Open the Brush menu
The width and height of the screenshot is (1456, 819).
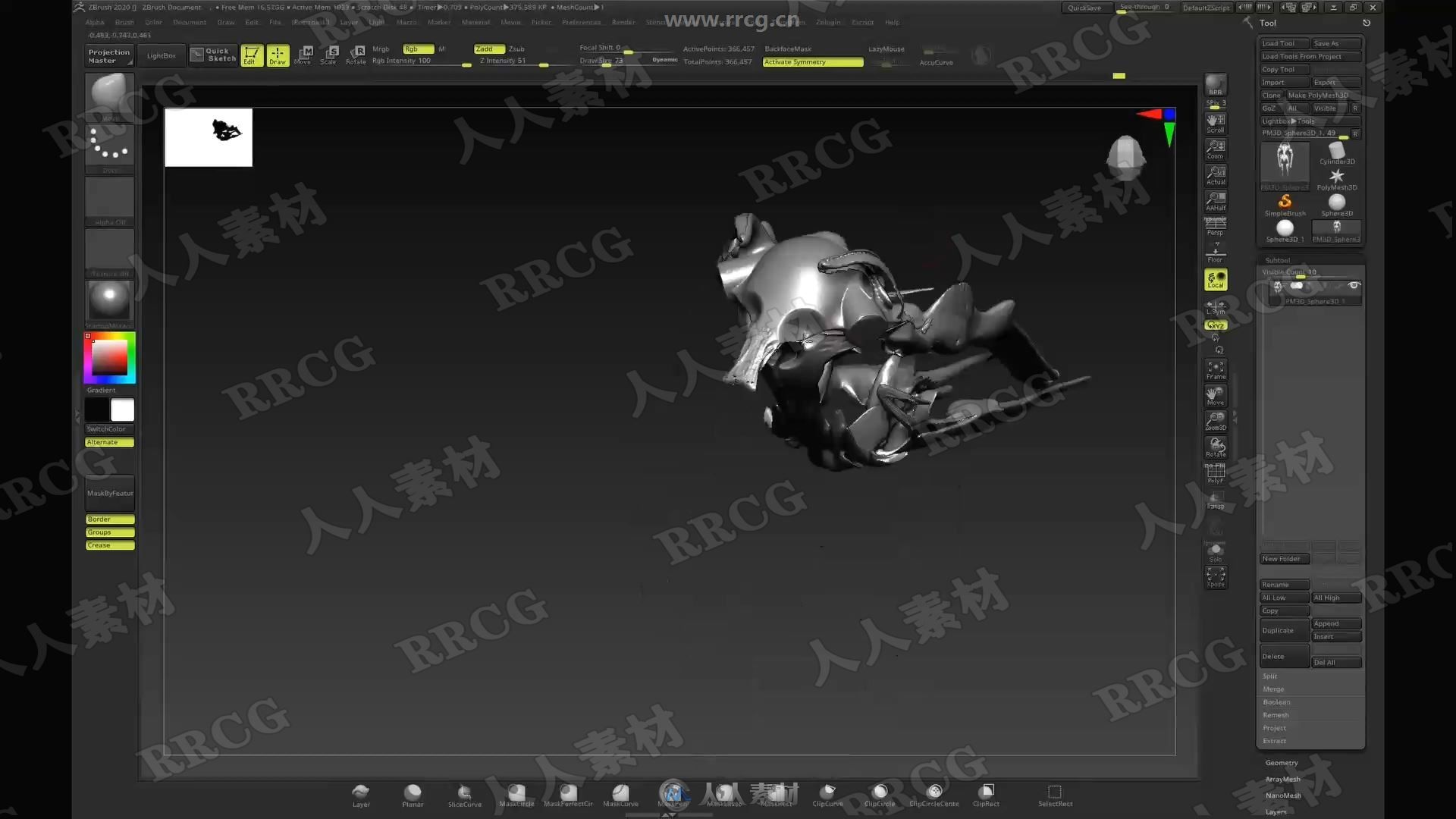124,22
